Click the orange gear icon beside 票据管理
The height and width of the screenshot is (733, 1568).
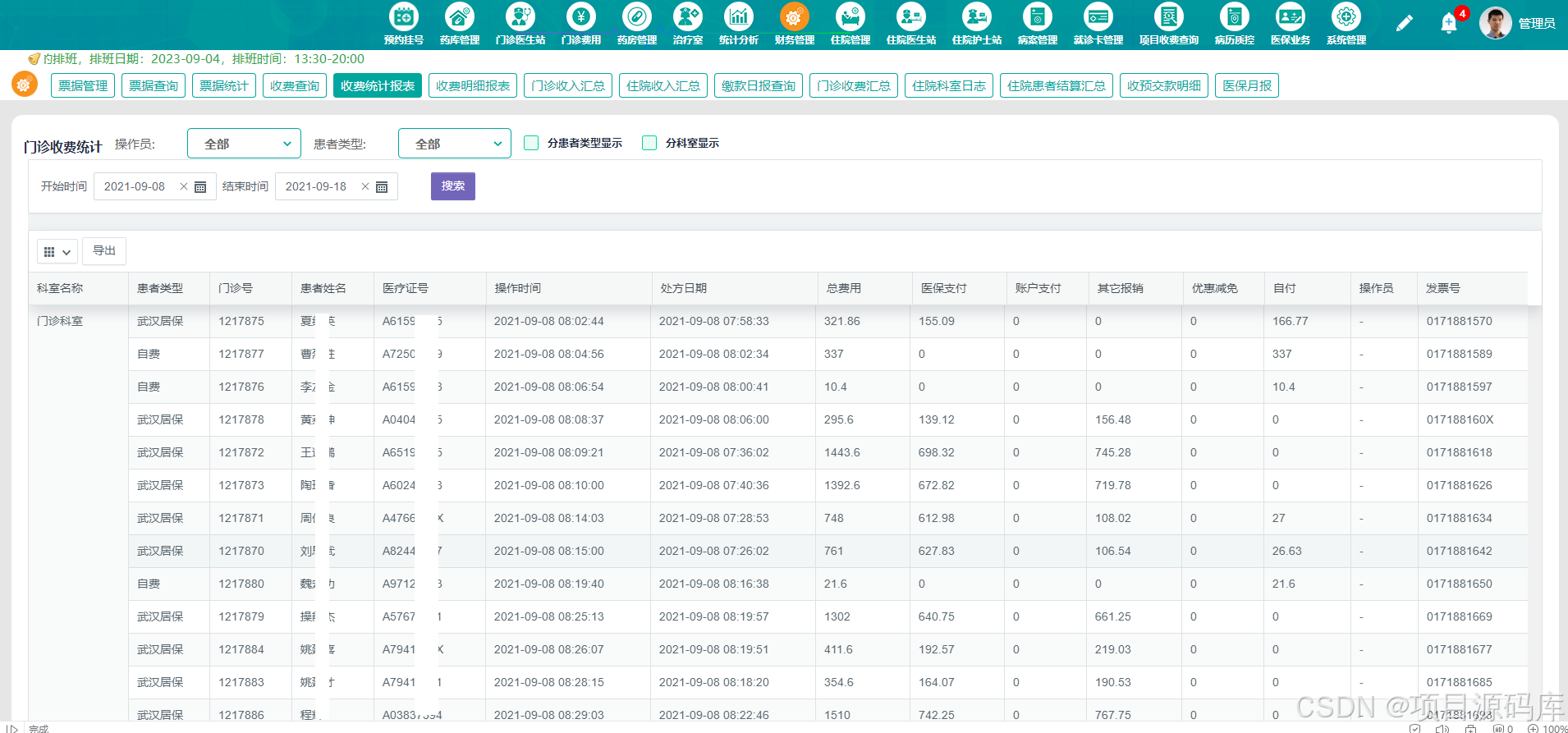(25, 84)
